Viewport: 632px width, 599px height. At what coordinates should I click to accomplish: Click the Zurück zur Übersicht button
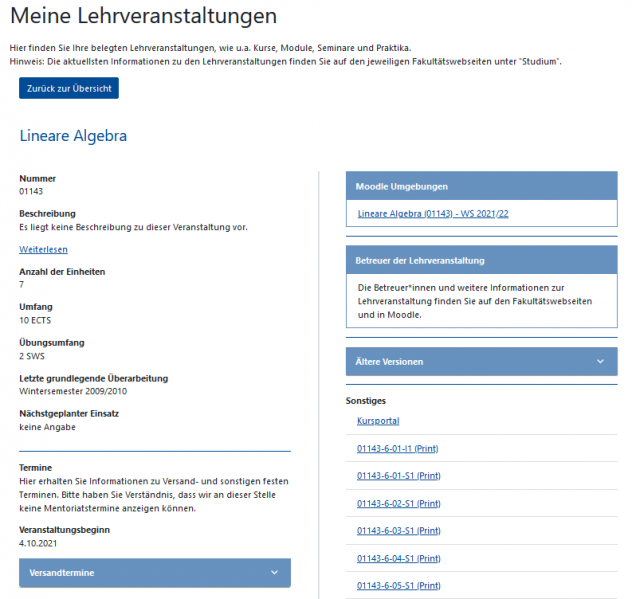tap(68, 88)
